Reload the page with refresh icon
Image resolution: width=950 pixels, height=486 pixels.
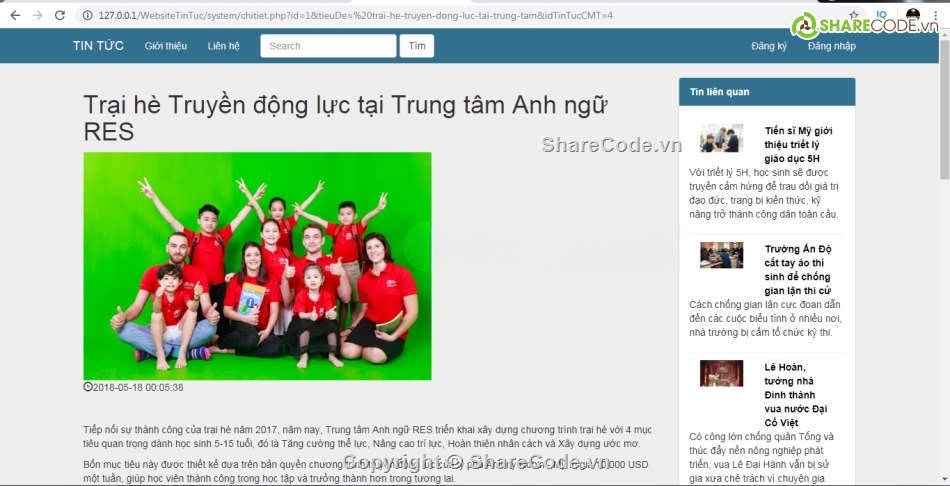tap(59, 15)
